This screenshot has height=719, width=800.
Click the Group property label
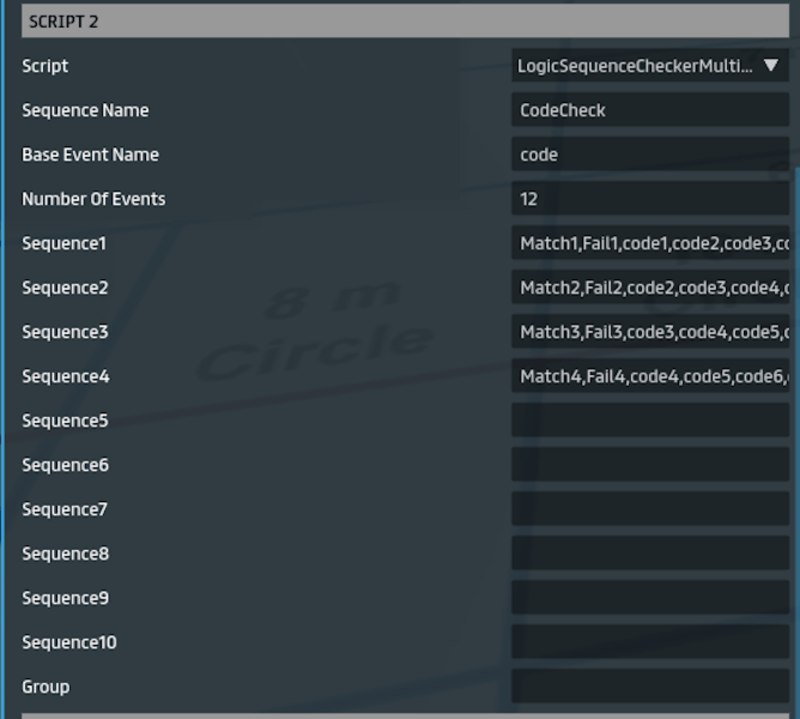tap(45, 686)
